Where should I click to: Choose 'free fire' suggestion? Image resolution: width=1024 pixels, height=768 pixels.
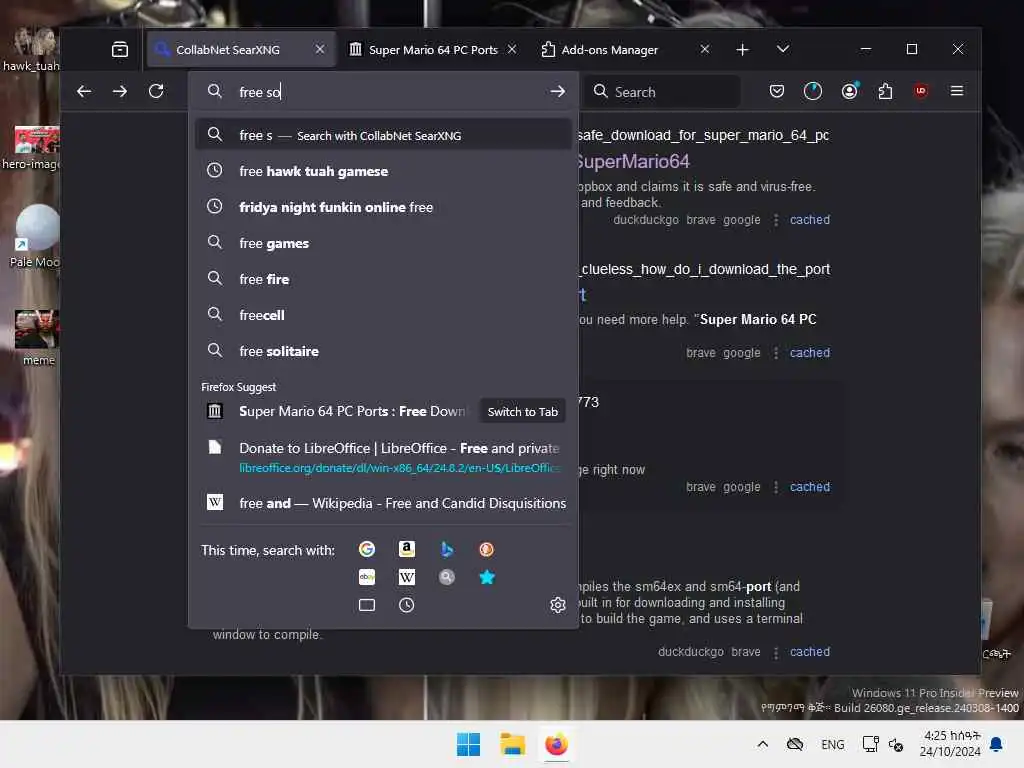[x=383, y=279]
